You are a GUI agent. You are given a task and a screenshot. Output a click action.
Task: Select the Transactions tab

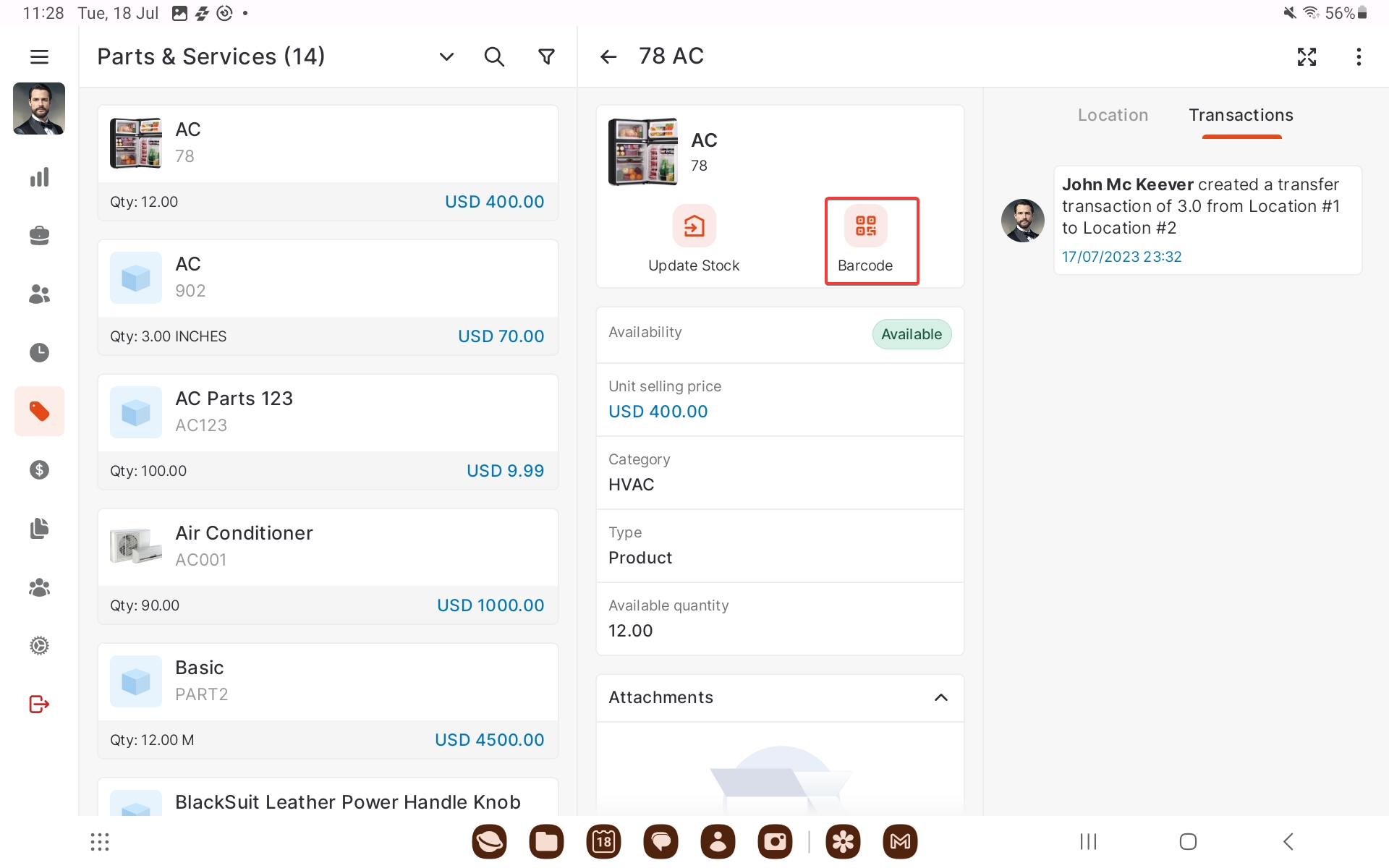(1241, 115)
